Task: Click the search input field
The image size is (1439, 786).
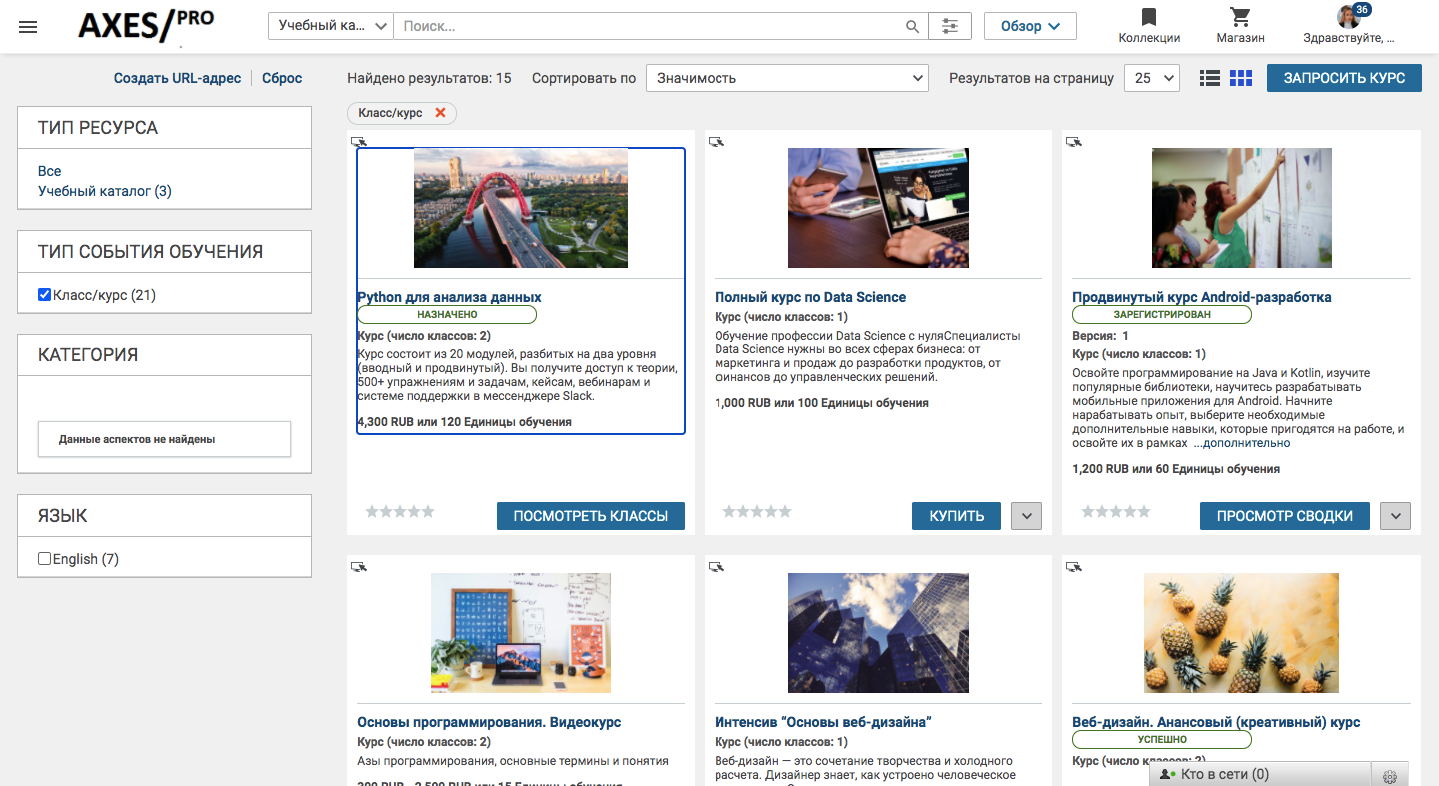Action: (x=650, y=26)
